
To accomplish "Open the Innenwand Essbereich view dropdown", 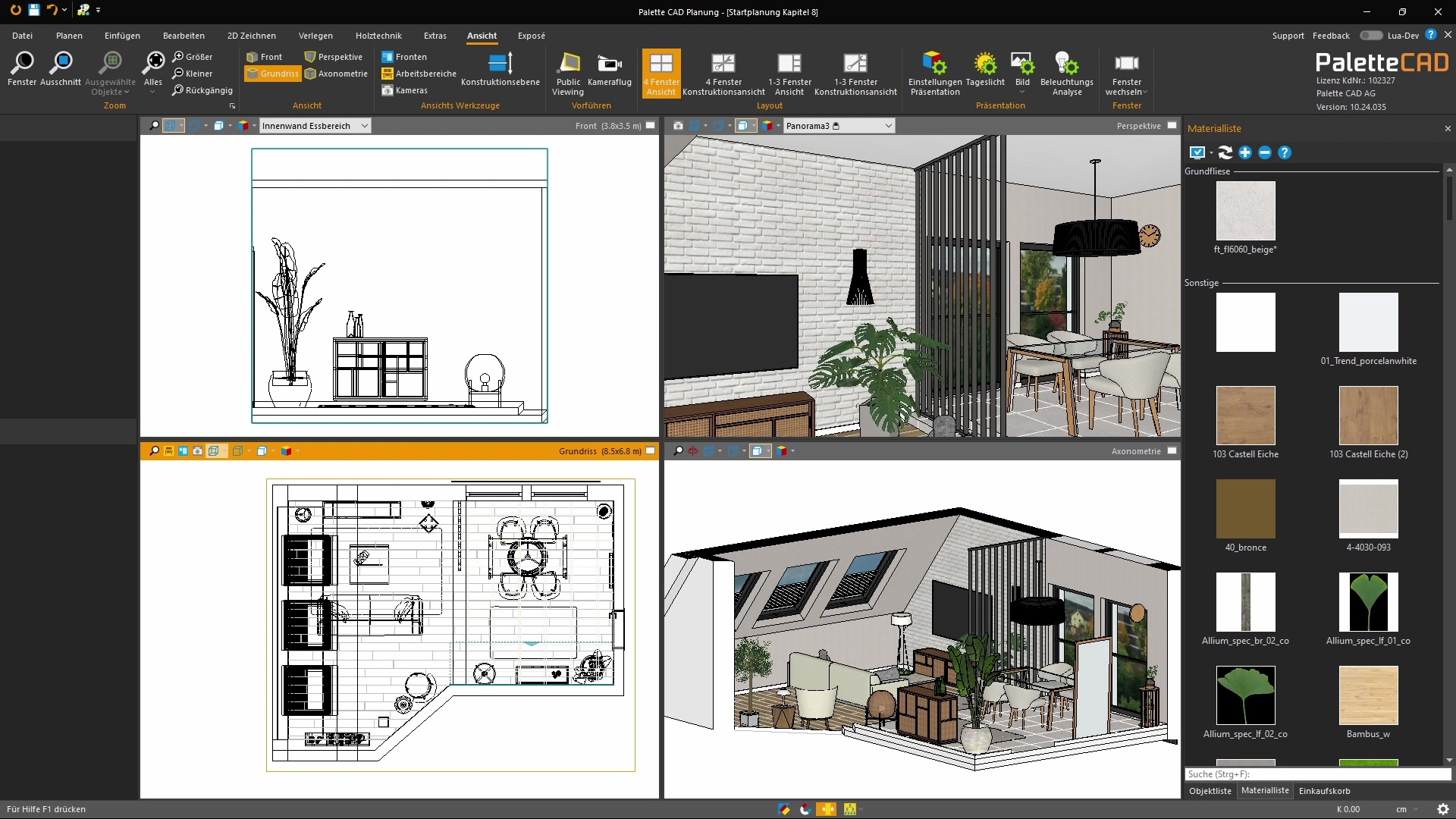I will [x=315, y=126].
